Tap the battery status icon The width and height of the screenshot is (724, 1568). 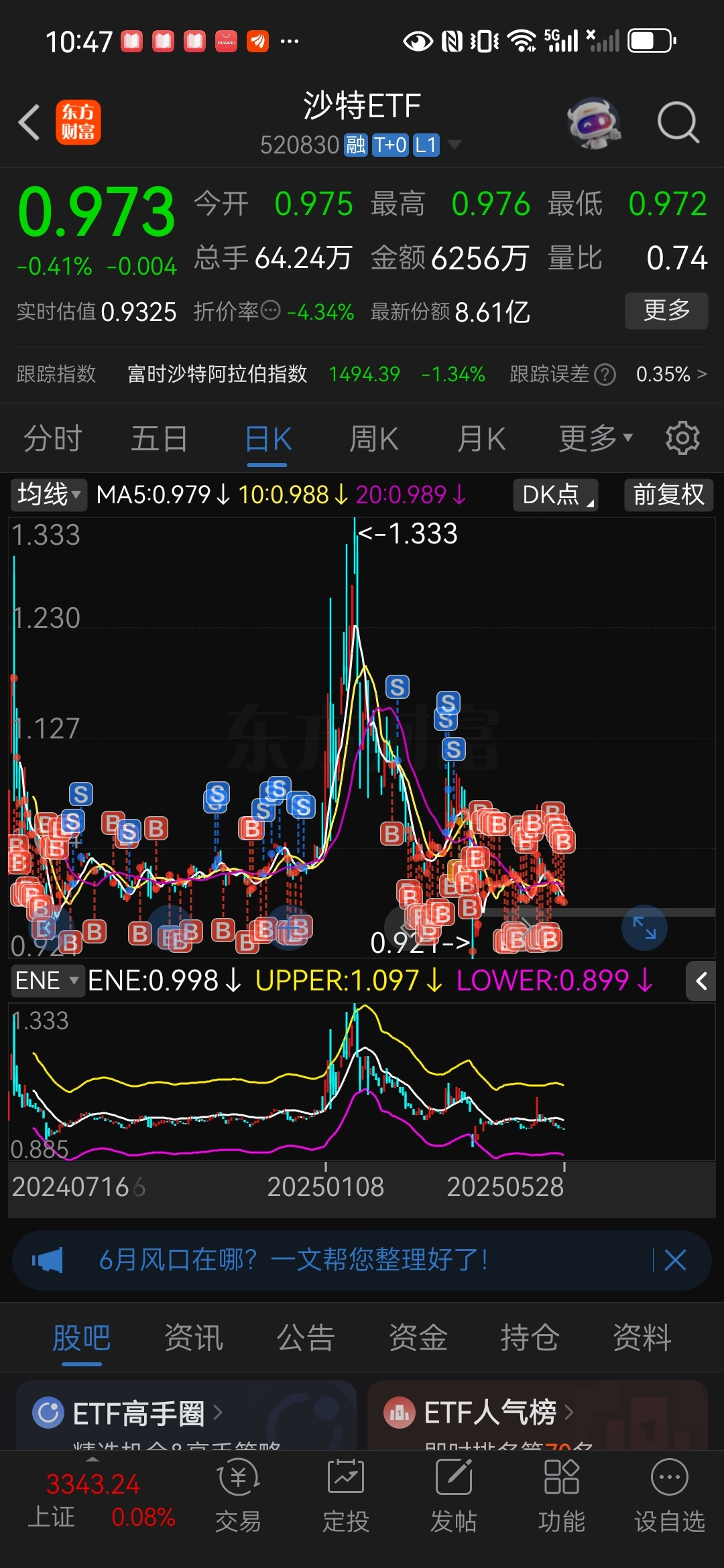(652, 41)
